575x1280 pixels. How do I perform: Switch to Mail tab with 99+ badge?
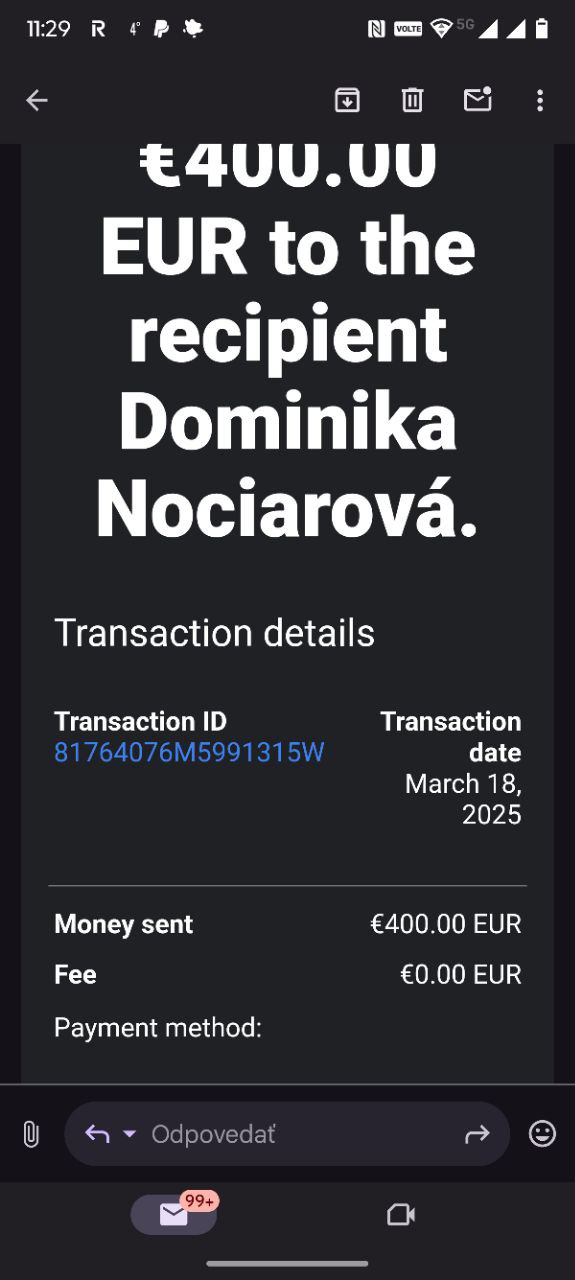[174, 1213]
